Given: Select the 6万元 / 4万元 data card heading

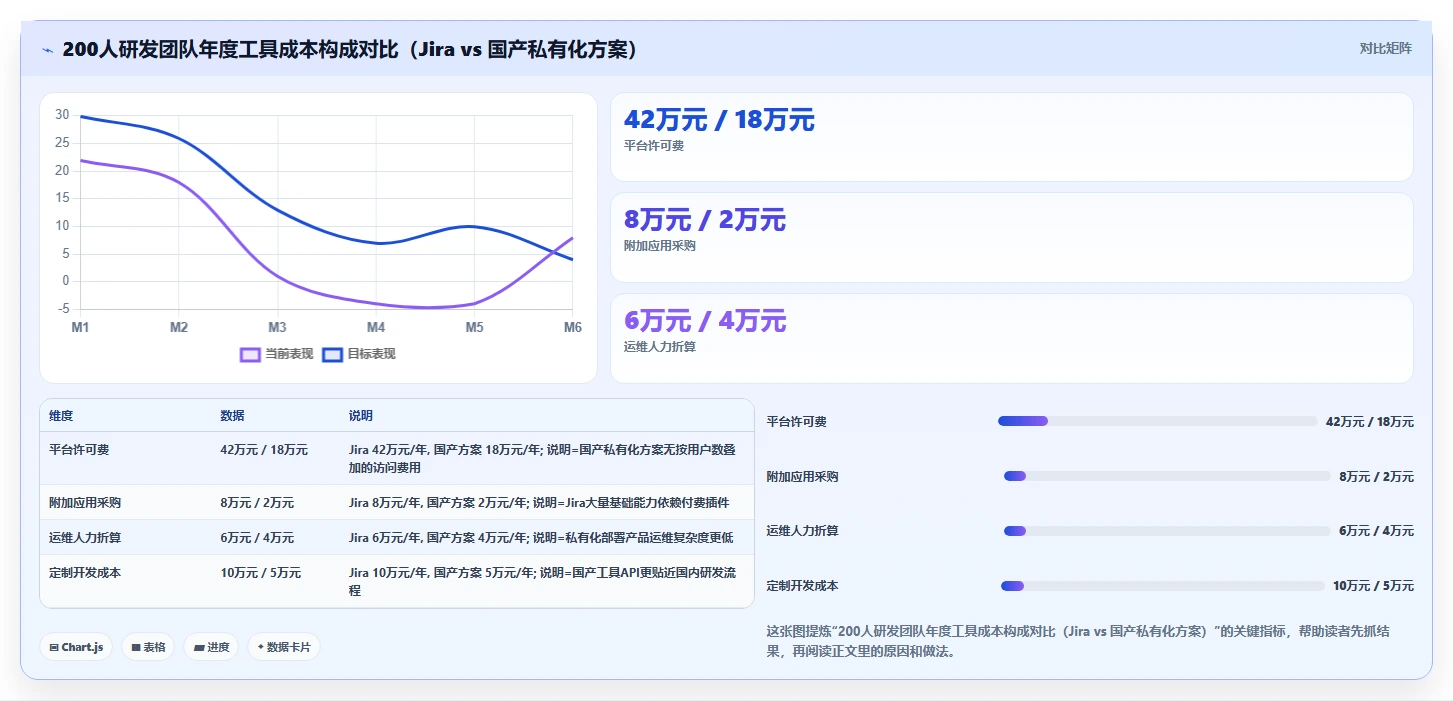Looking at the screenshot, I should [x=705, y=321].
